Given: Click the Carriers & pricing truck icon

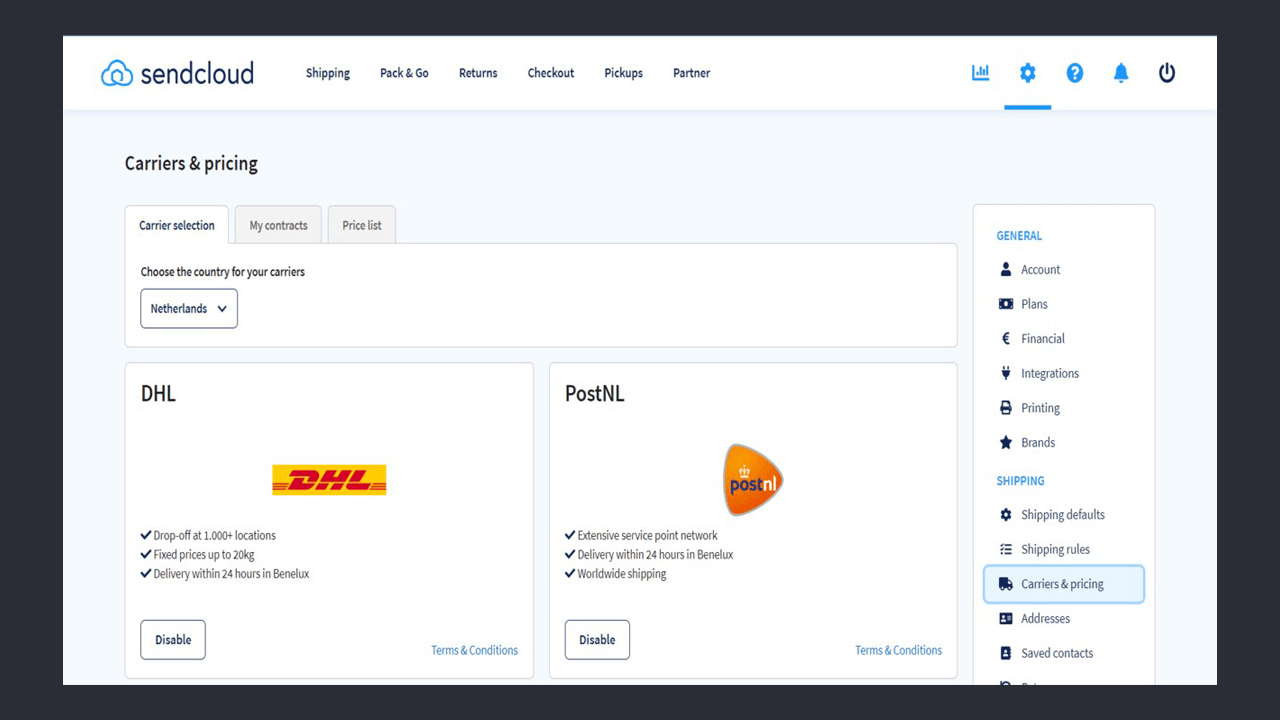Looking at the screenshot, I should tap(1006, 584).
